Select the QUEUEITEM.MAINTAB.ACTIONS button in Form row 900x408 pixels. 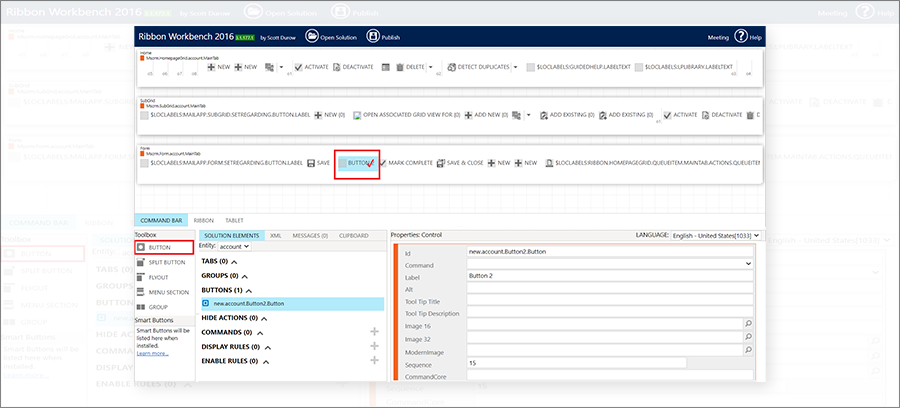[652, 163]
